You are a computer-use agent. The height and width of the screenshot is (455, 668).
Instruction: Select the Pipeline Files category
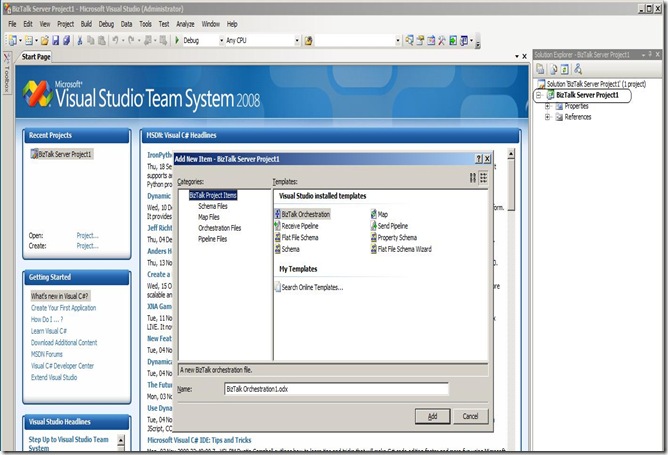212,239
